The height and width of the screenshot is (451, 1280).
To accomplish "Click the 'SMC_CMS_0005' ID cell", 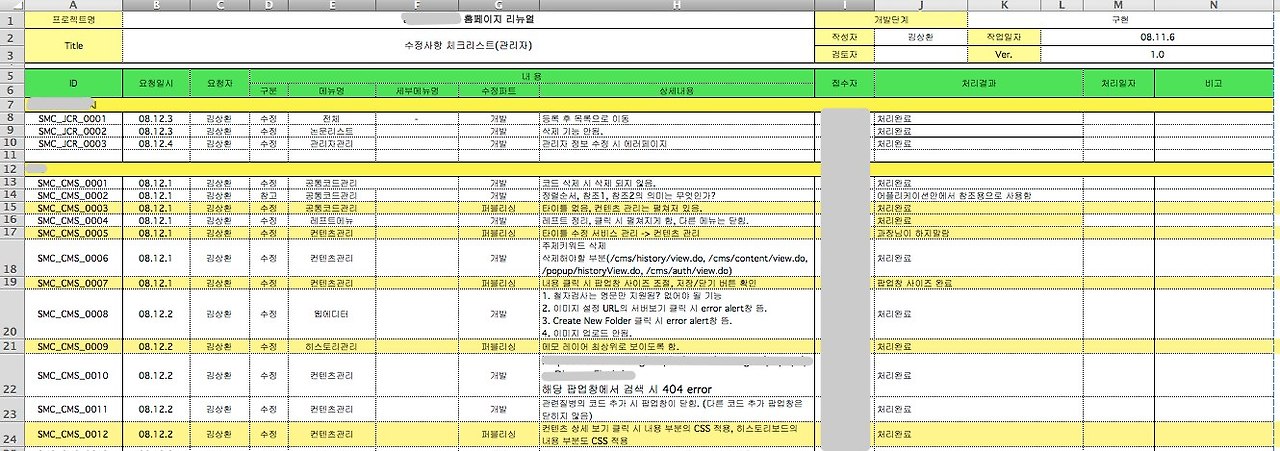I will click(73, 232).
